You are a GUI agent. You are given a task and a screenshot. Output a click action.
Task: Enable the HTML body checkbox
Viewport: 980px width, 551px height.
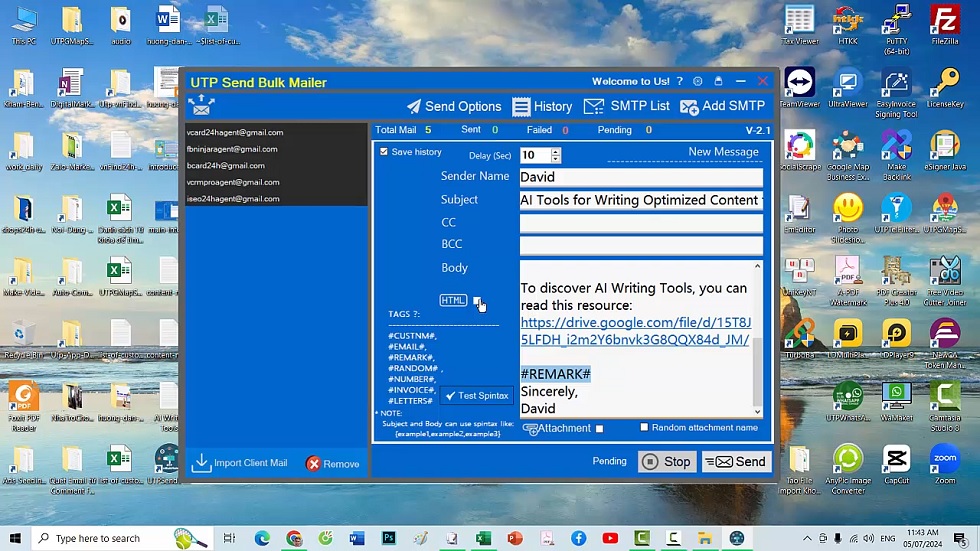click(x=477, y=301)
